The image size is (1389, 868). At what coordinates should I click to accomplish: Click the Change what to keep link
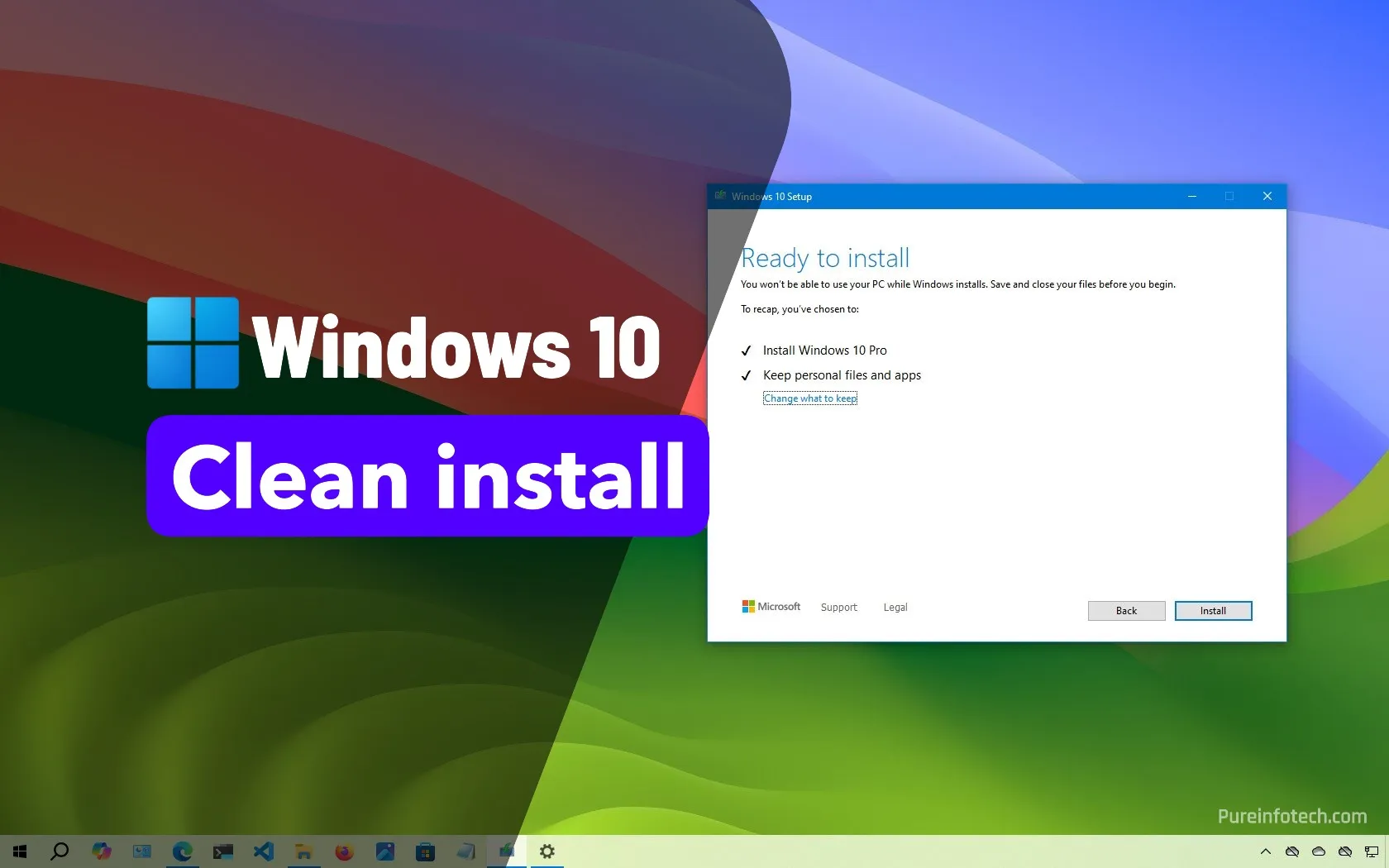pyautogui.click(x=809, y=398)
